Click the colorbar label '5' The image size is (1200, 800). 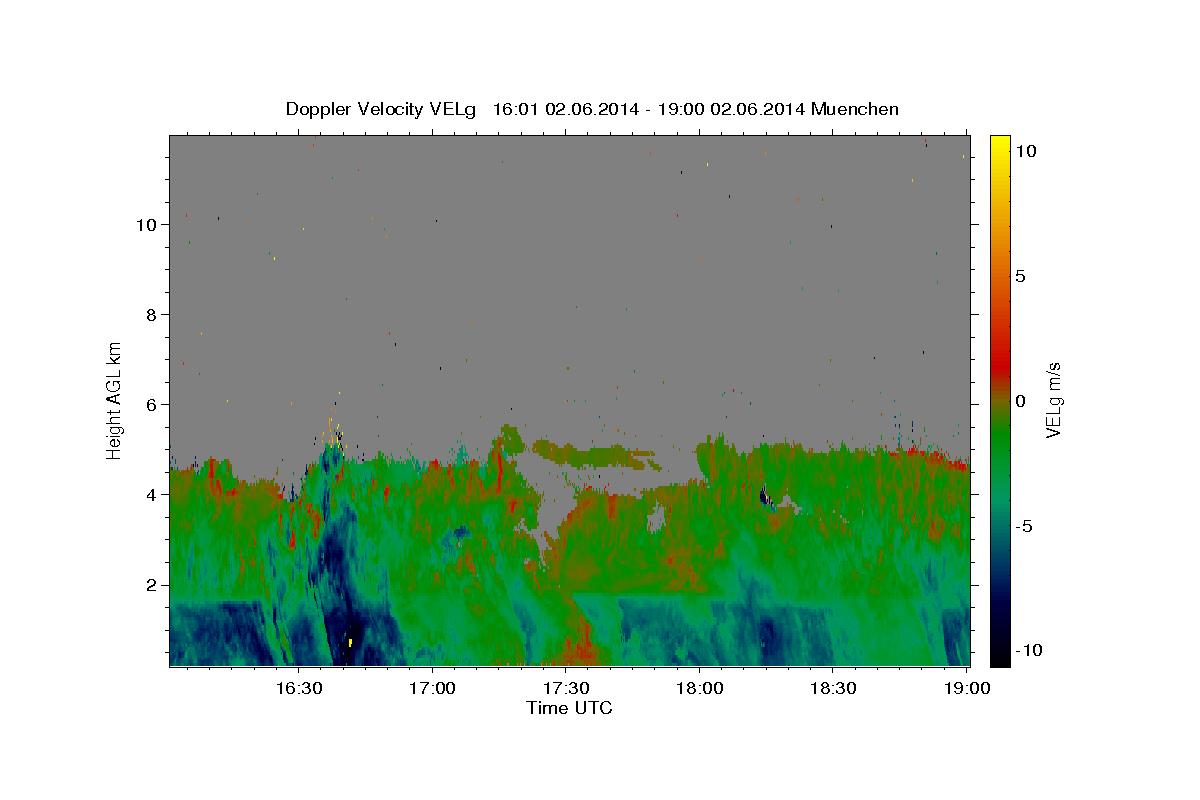pos(1020,276)
